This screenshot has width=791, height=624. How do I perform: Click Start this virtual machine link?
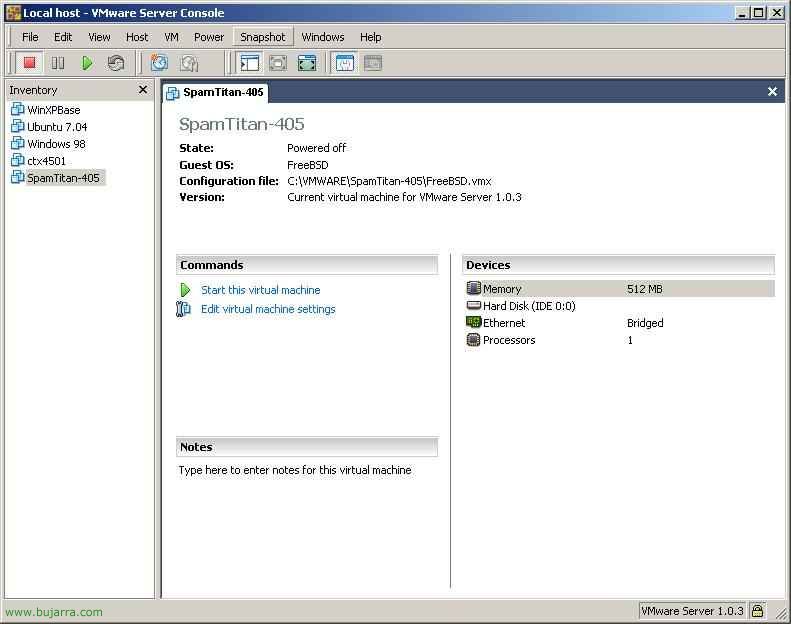coord(261,290)
